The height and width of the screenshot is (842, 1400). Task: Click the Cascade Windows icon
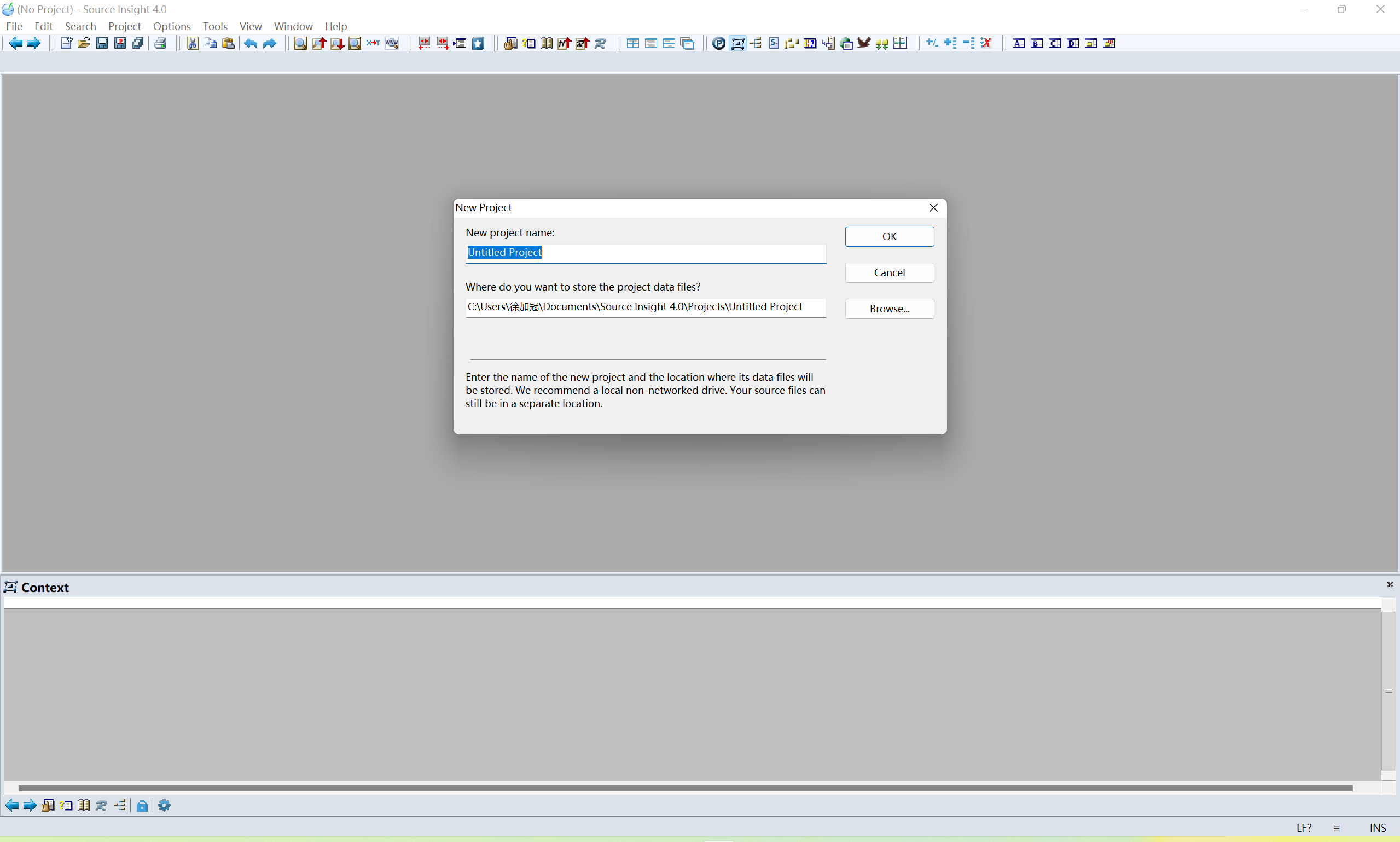(x=688, y=43)
